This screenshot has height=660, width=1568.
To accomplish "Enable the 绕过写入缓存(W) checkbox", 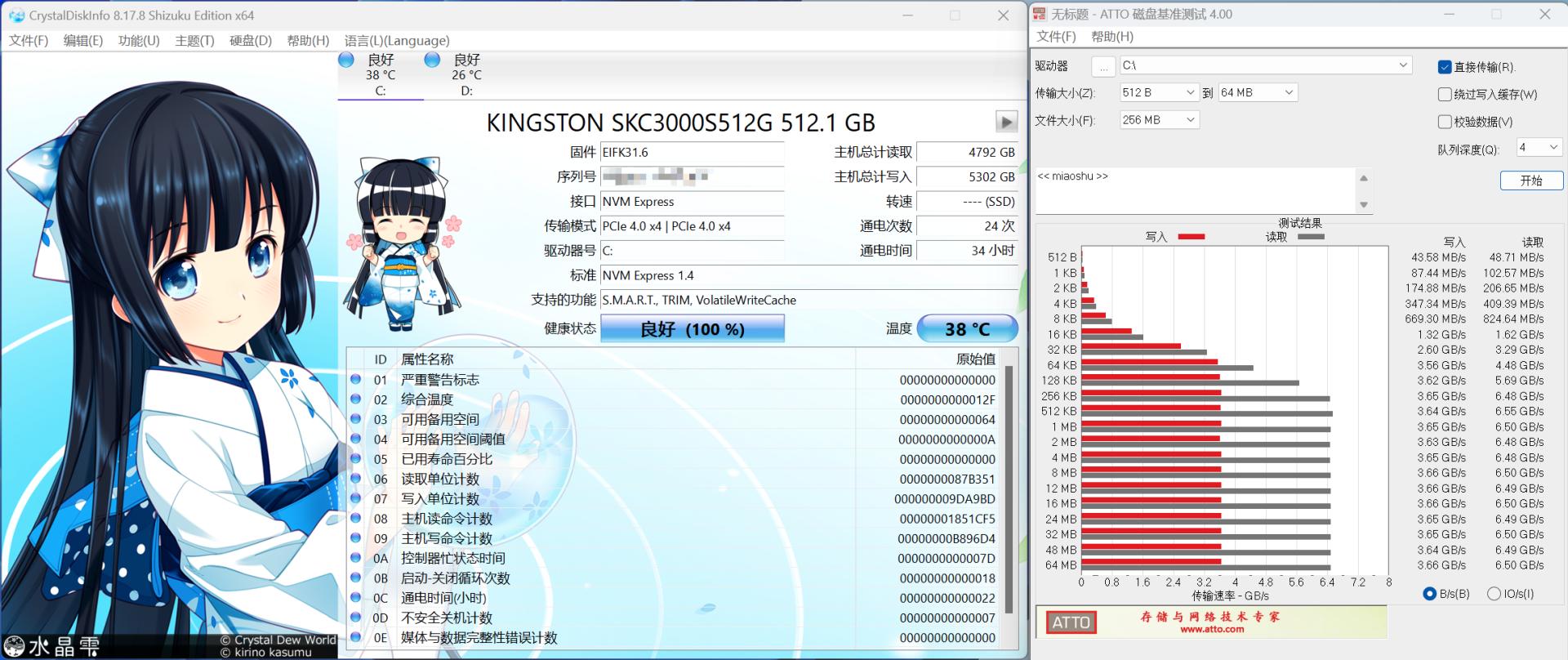I will click(1445, 94).
